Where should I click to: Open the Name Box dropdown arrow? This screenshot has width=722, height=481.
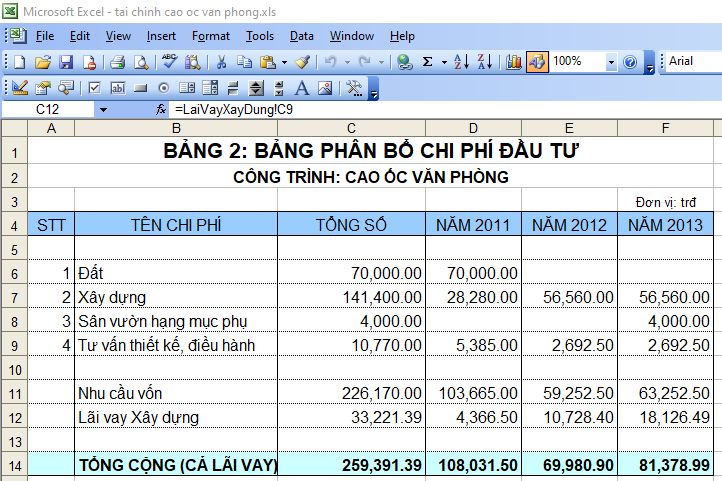[x=103, y=108]
